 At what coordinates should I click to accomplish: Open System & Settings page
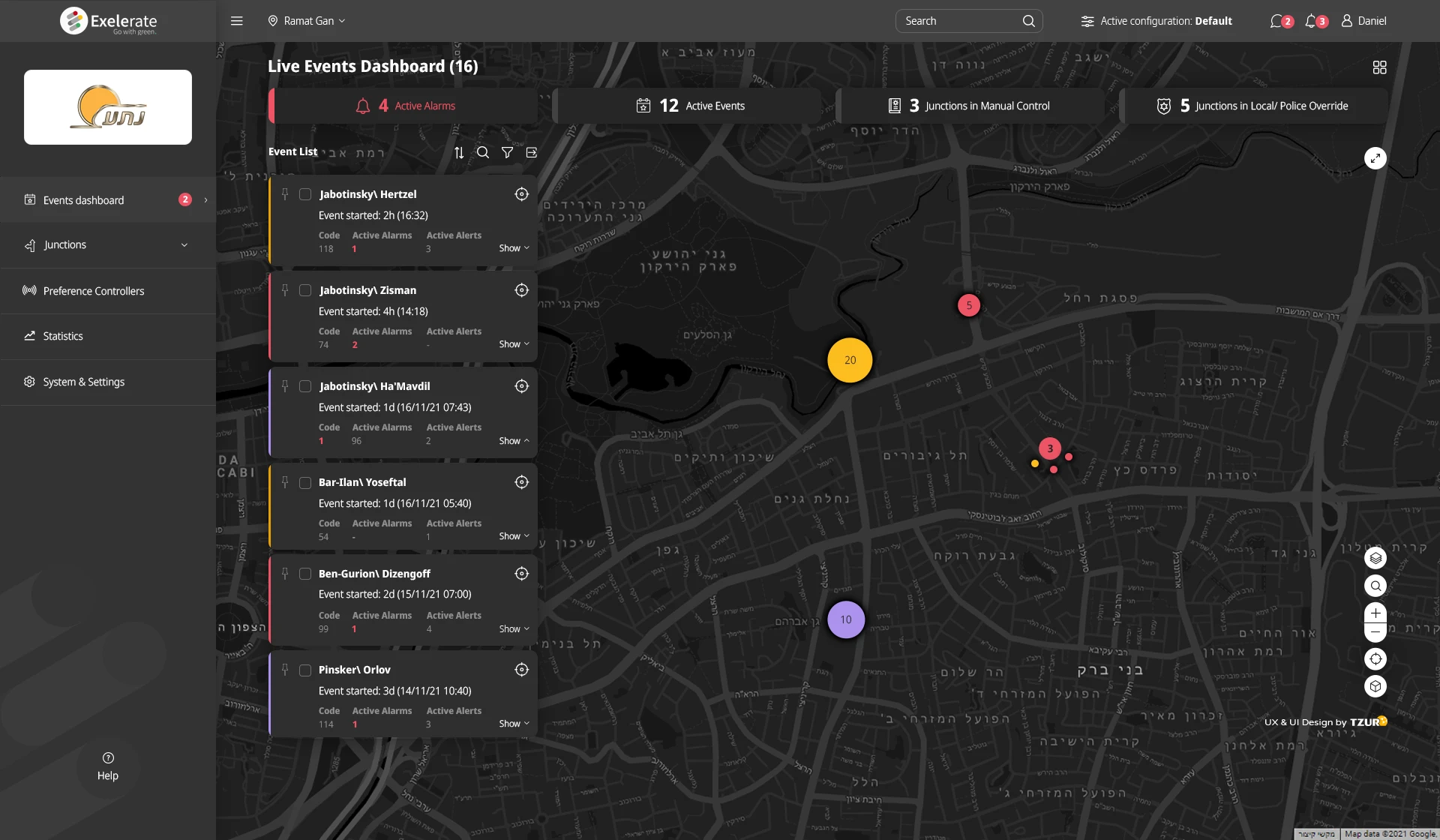[108, 382]
